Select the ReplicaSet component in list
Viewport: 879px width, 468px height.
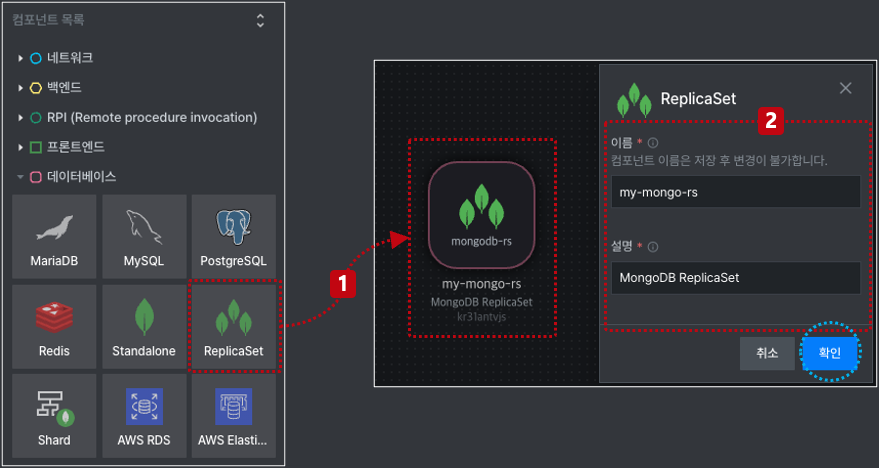[x=234, y=326]
